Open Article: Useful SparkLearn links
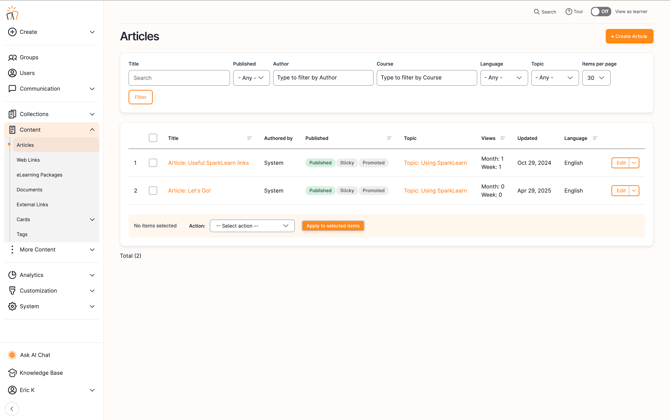Viewport: 670px width, 420px height. [208, 163]
